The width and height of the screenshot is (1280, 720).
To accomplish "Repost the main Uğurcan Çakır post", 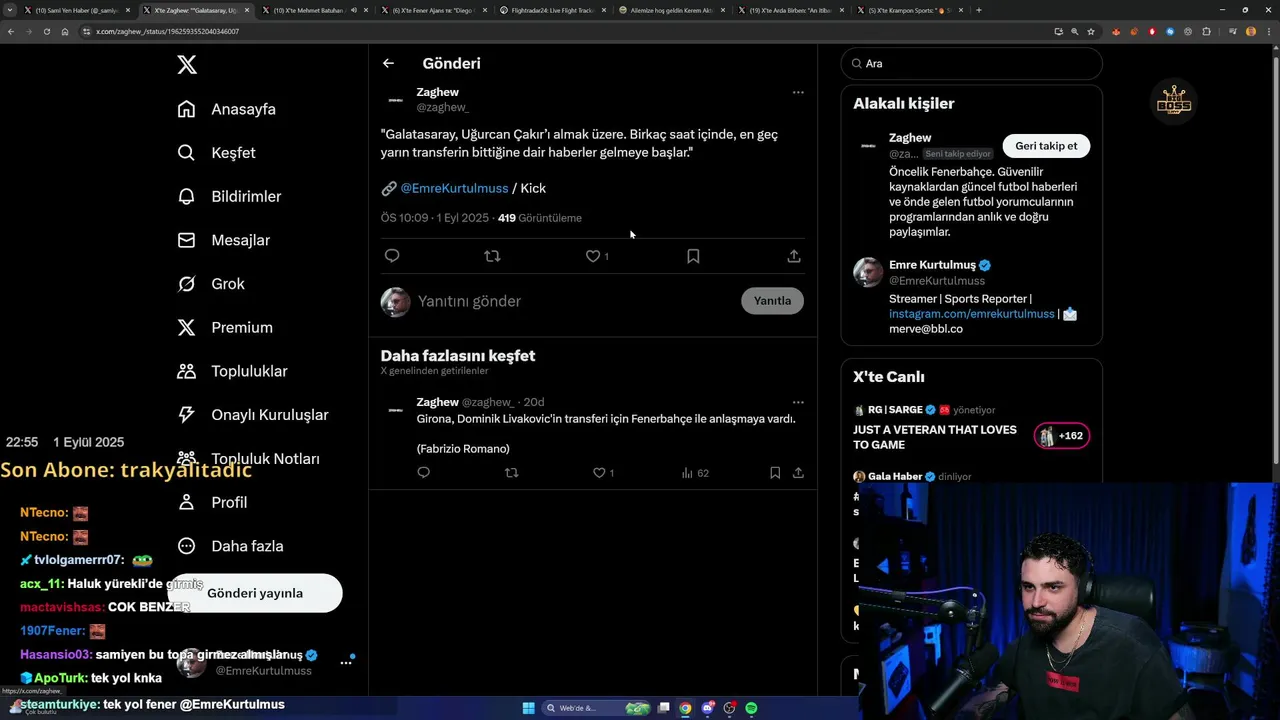I will coord(492,256).
